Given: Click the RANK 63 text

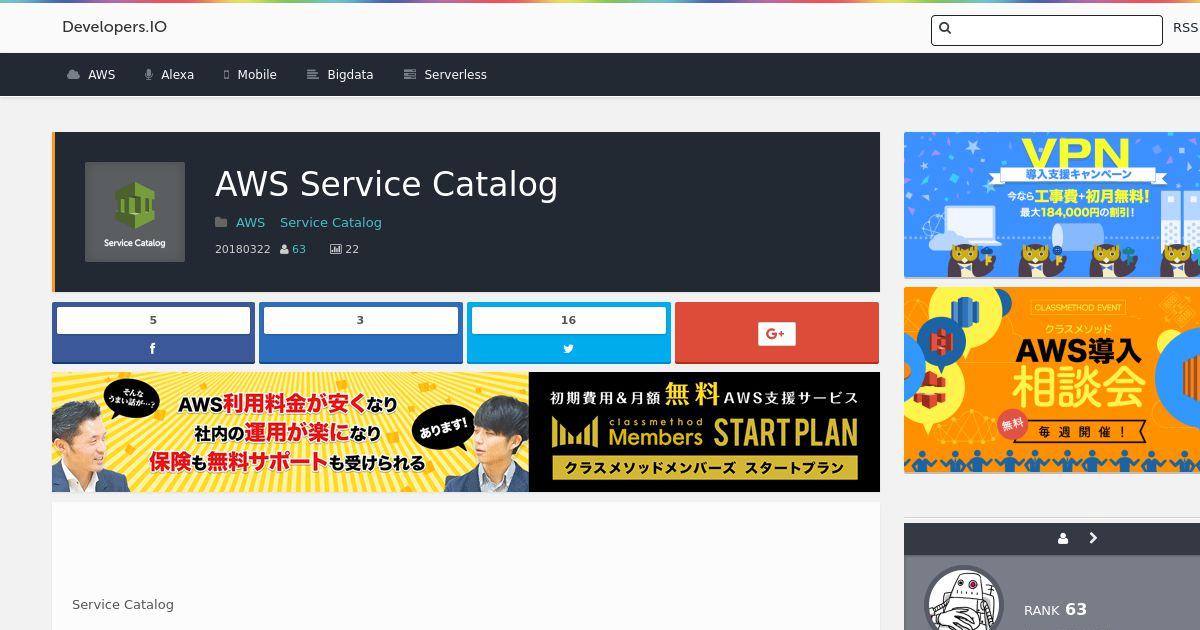Looking at the screenshot, I should tap(1055, 610).
